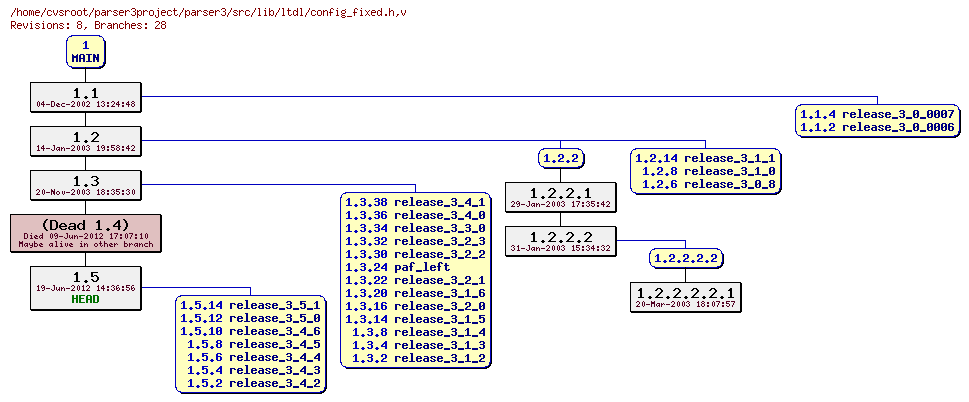Click tag 1.5.10 release_3_4_6
The width and height of the screenshot is (969, 402).
point(250,331)
